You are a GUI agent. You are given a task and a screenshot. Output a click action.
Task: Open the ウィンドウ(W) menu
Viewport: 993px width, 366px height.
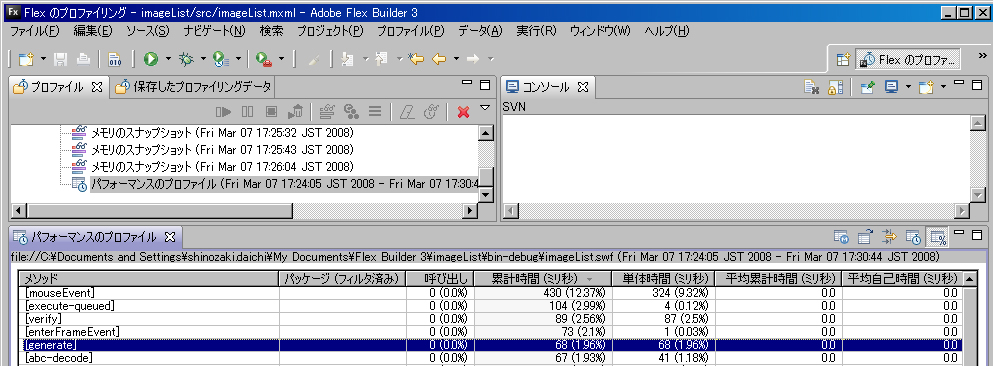coord(600,30)
